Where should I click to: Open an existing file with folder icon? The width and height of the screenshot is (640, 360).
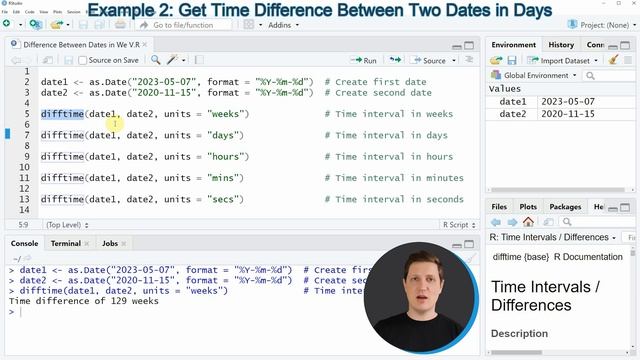point(57,25)
